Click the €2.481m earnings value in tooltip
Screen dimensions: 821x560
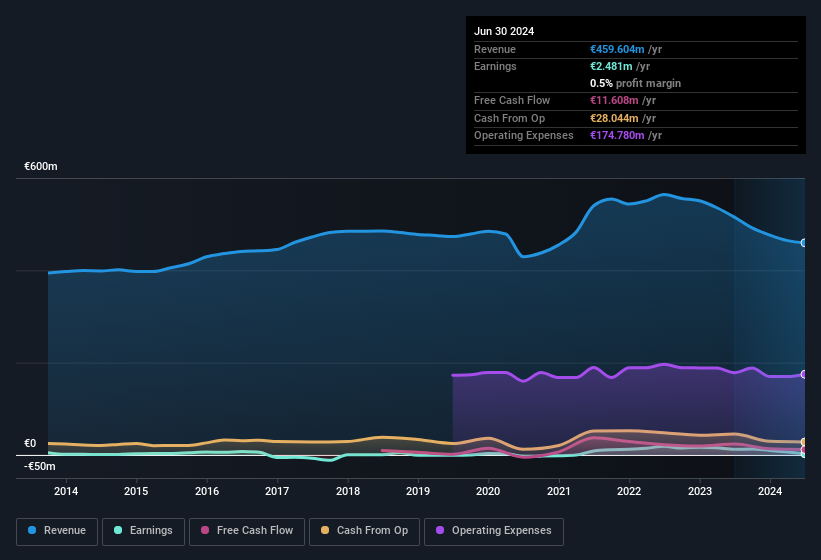coord(611,66)
